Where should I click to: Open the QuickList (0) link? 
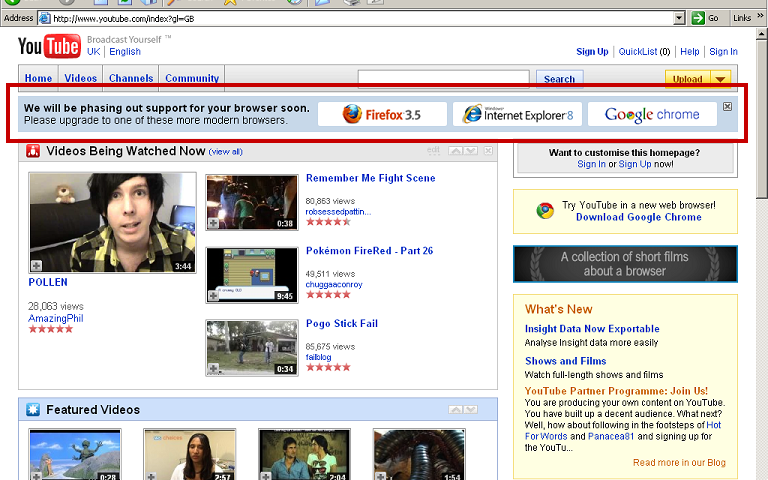click(644, 52)
